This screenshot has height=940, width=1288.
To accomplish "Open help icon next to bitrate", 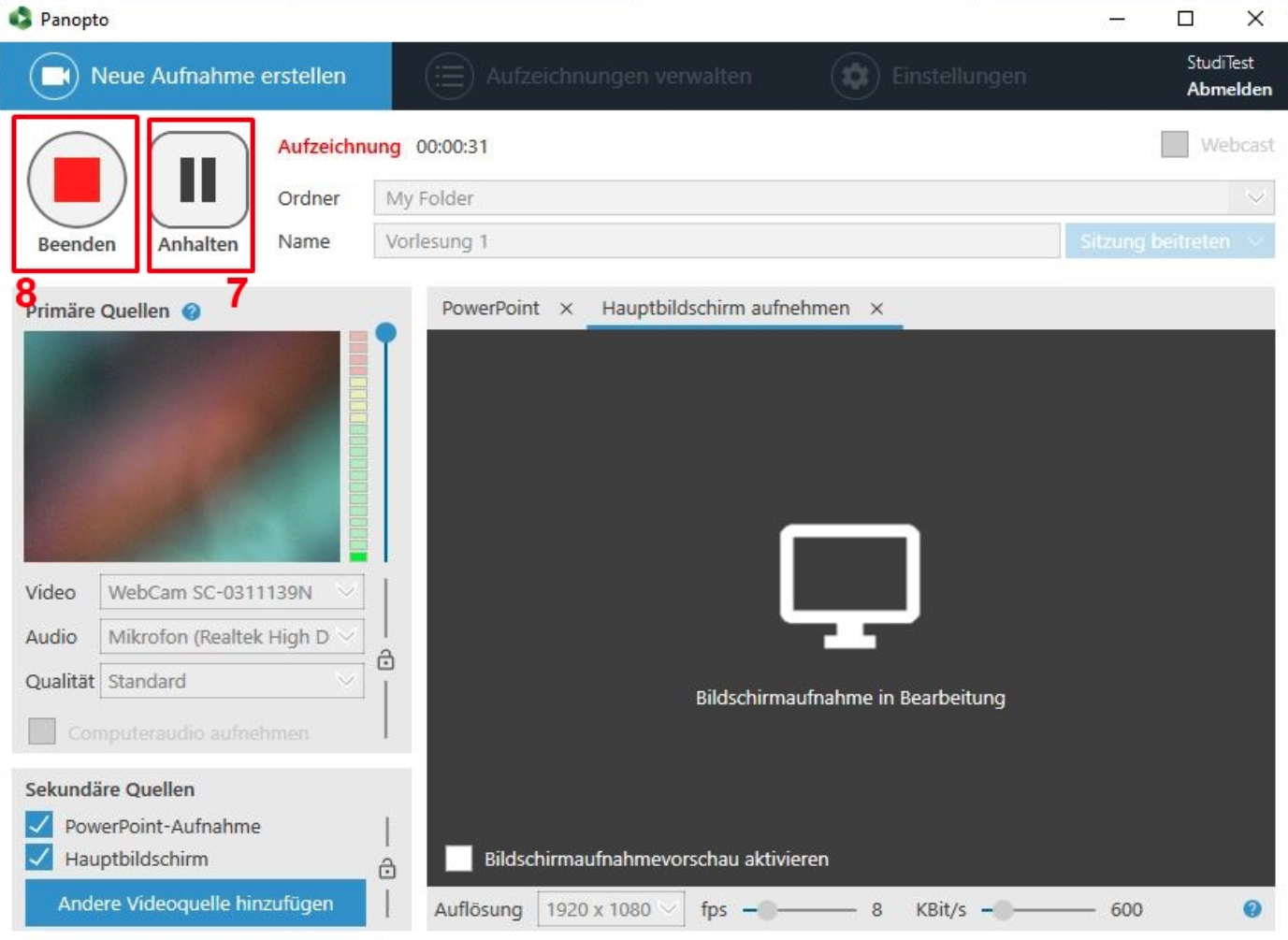I will [1252, 909].
